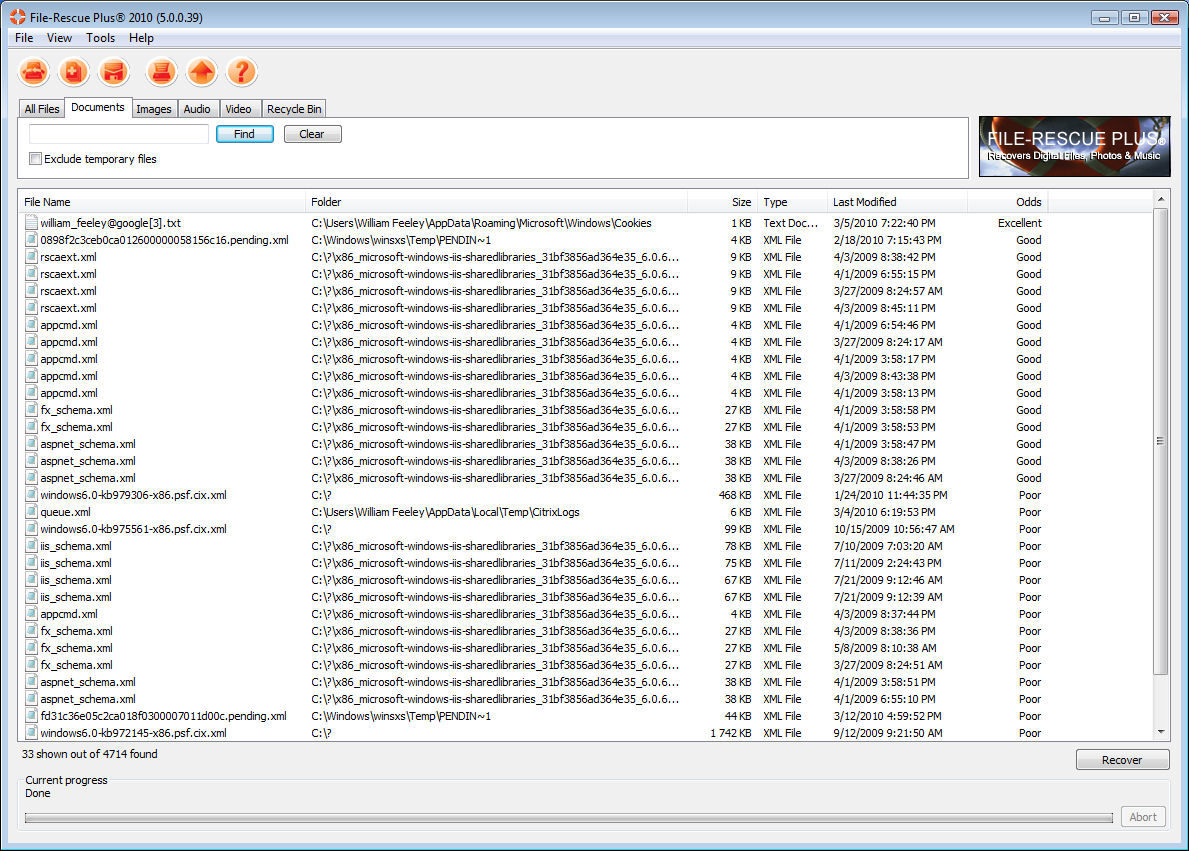Image resolution: width=1189 pixels, height=851 pixels.
Task: Toggle Exclude temporary files checkbox
Action: (35, 159)
